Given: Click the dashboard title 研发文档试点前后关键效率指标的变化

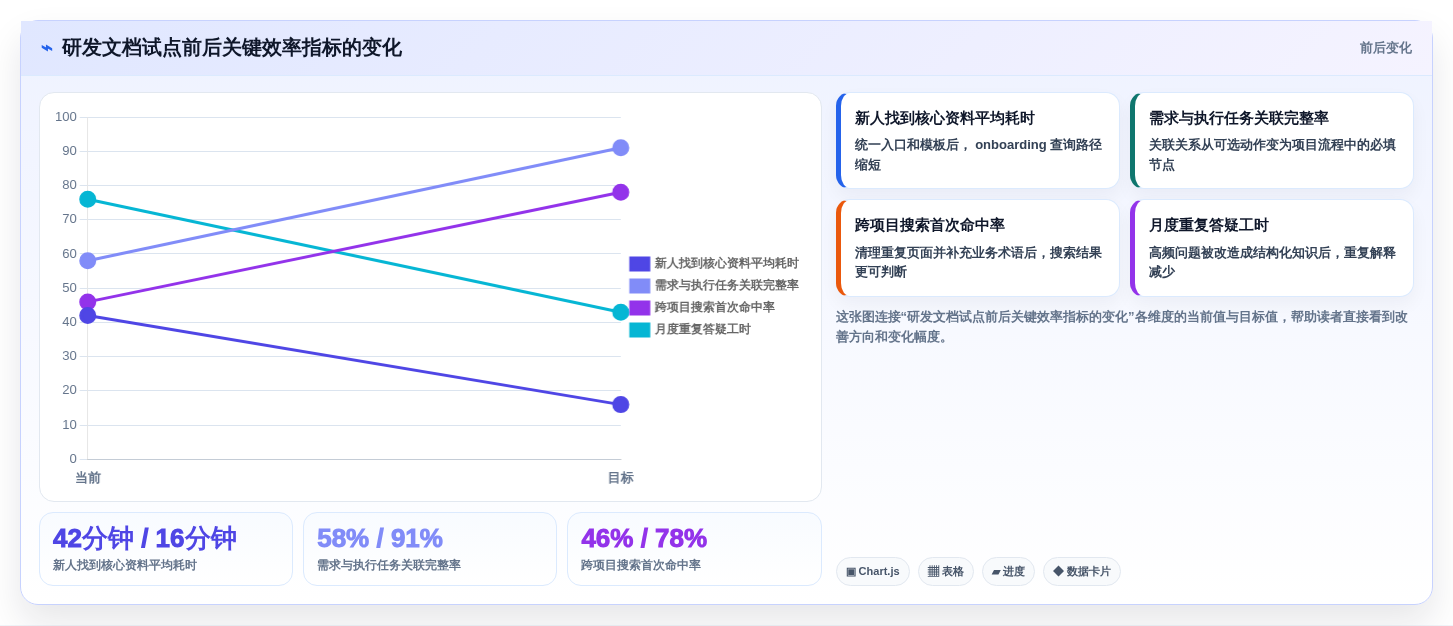Looking at the screenshot, I should click(232, 48).
